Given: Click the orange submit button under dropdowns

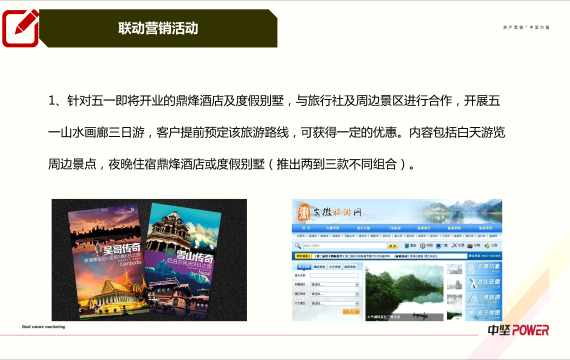Looking at the screenshot, I should click(x=351, y=312).
